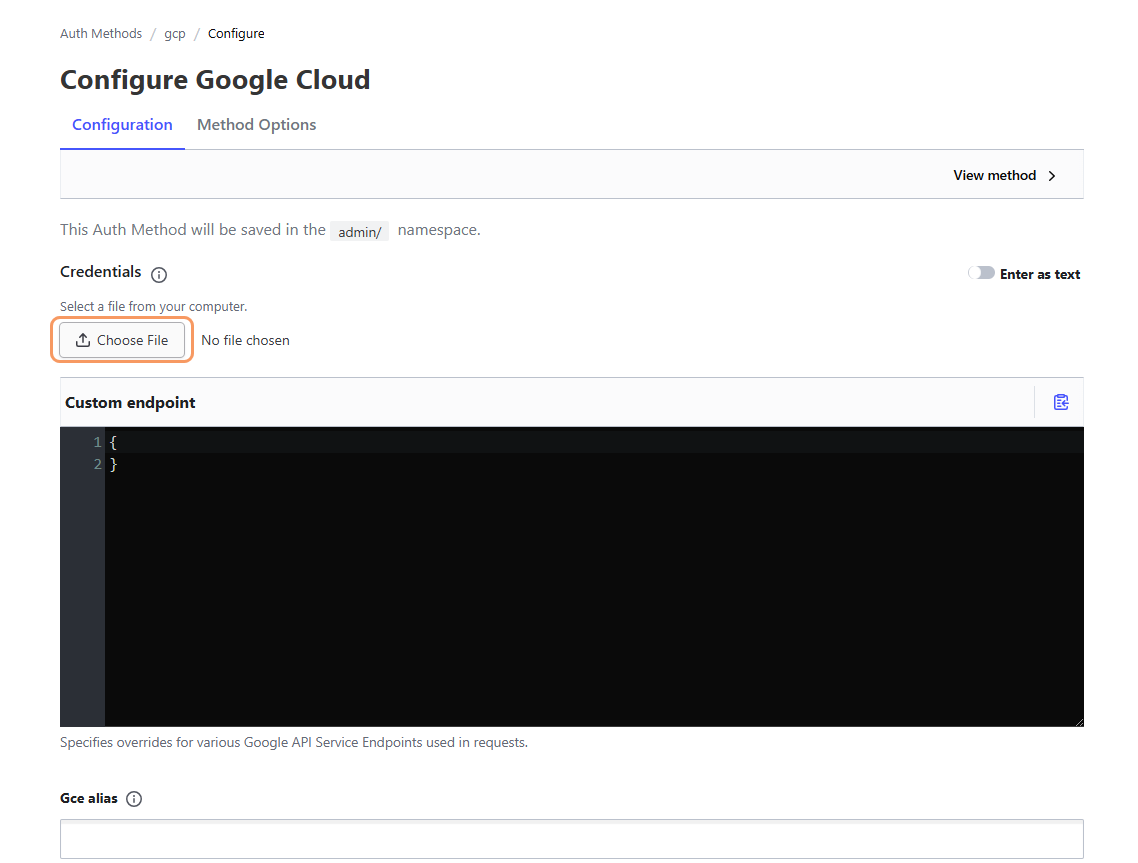Open the View method link
The image size is (1138, 863).
(x=994, y=175)
